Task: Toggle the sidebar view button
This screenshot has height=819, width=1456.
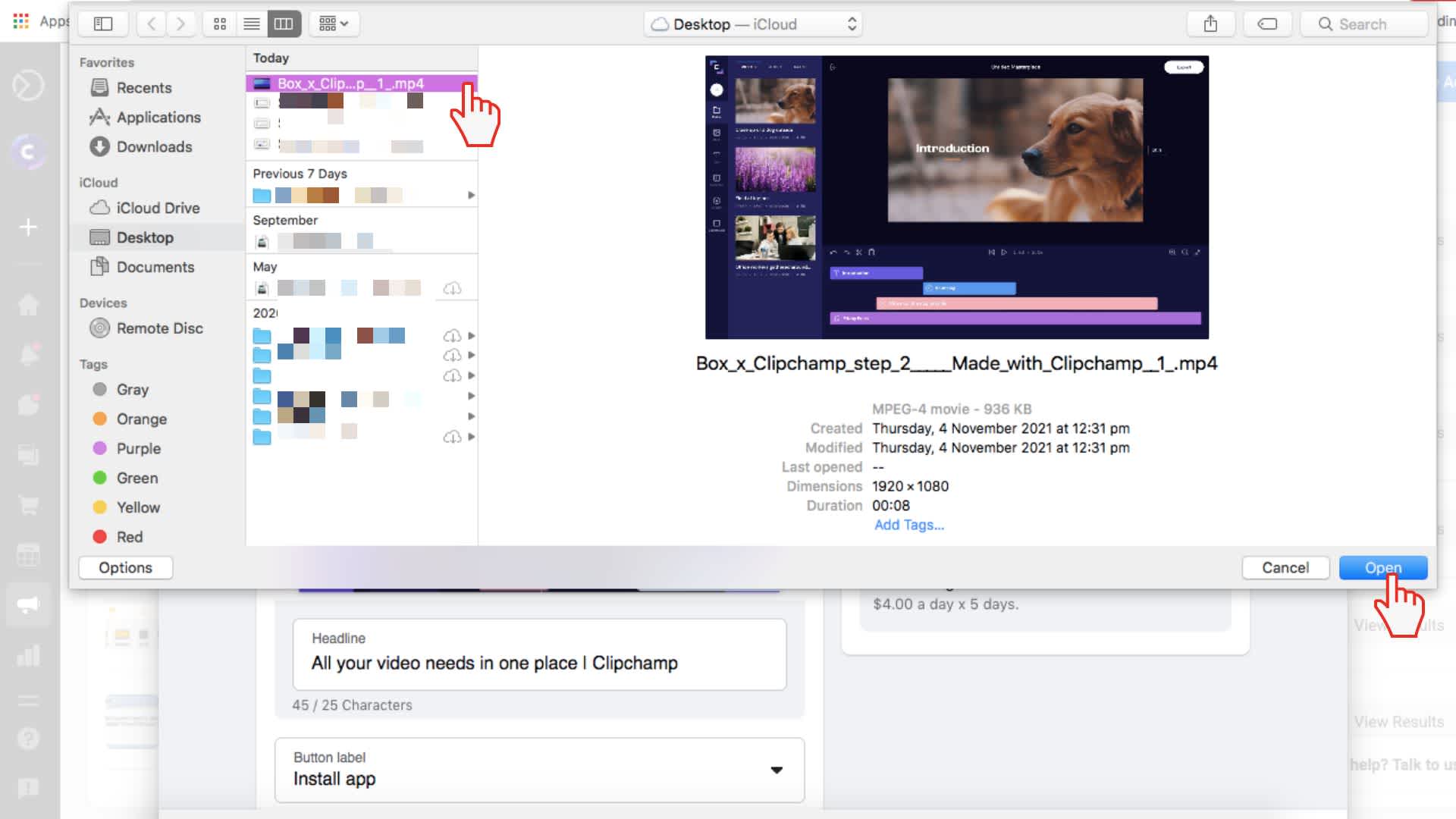Action: coord(103,24)
